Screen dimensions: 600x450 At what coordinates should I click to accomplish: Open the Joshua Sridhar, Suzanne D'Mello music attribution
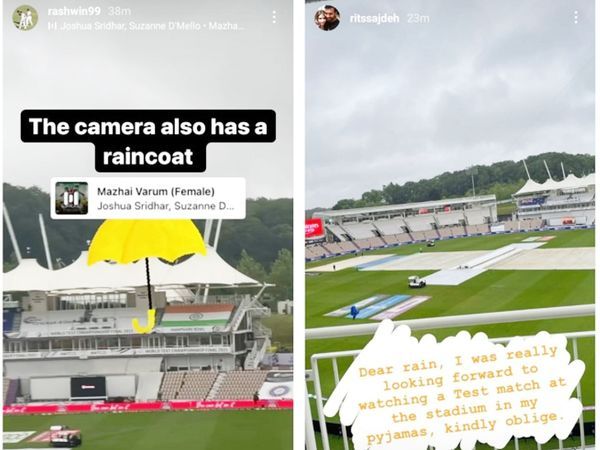[151, 26]
